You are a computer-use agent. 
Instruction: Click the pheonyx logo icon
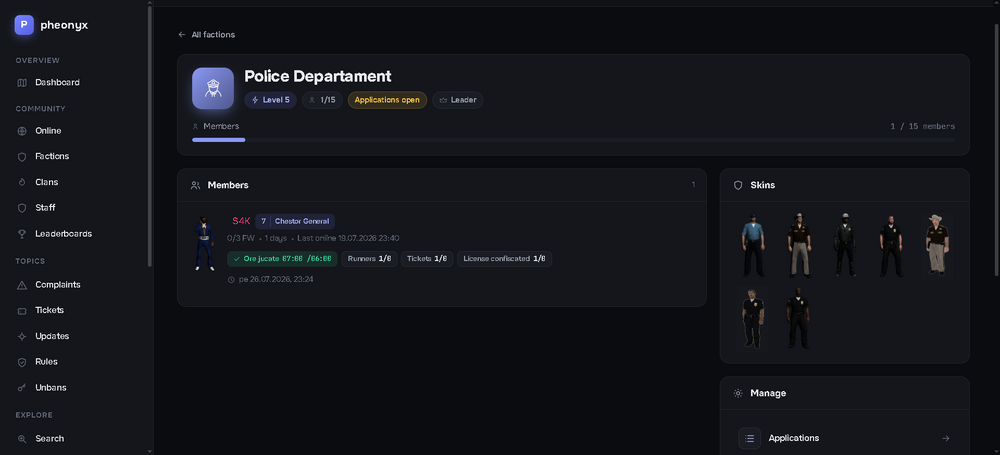tap(24, 25)
